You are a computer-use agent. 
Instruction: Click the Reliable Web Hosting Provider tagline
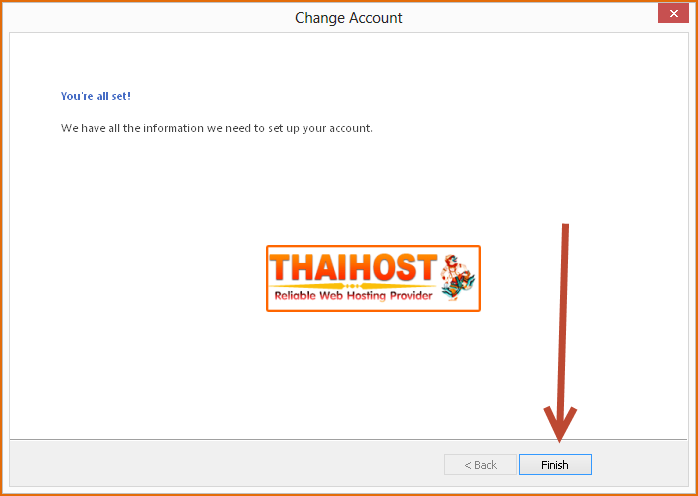coord(353,296)
